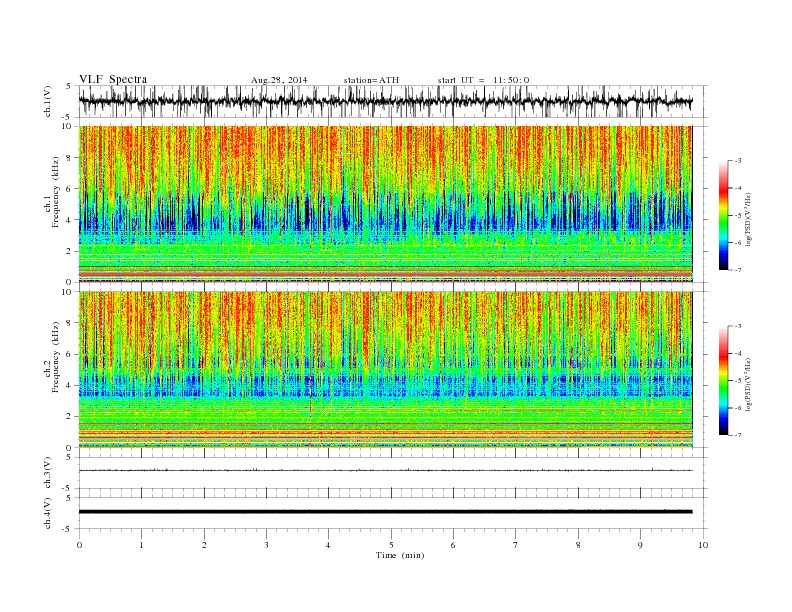The image size is (792, 612).
Task: Click the "-7" value on ch.2 colorbar
Action: pos(737,435)
